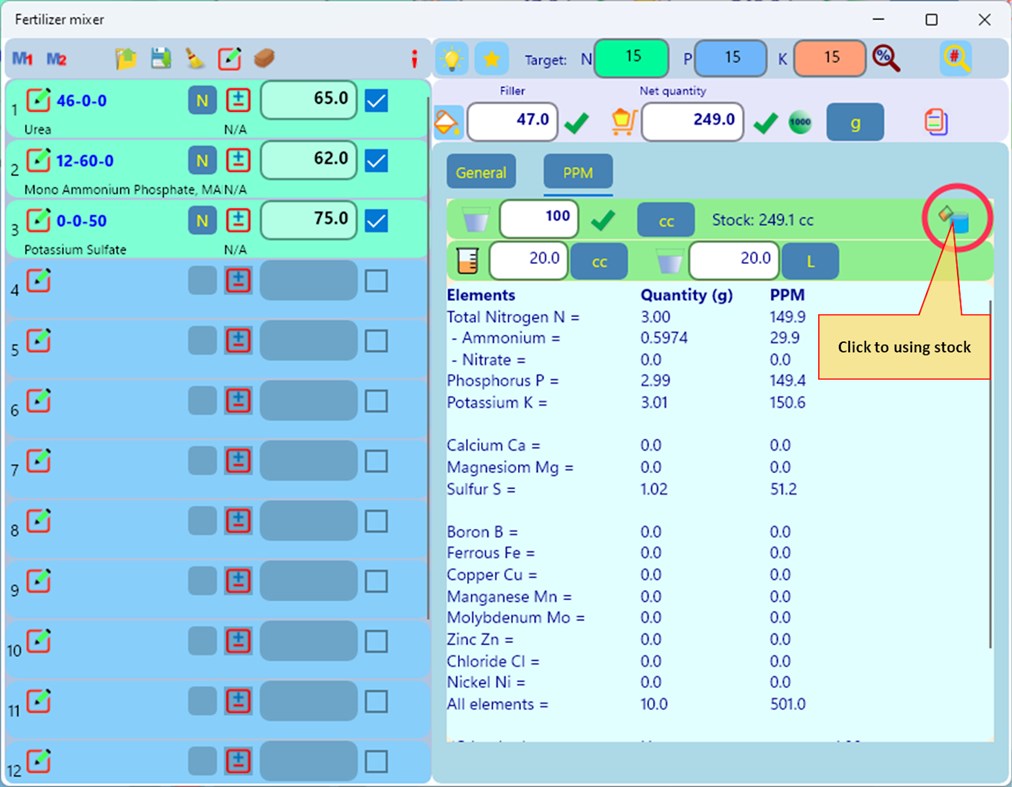Viewport: 1012px width, 787px height.
Task: Open the fertilizer edit pencil in the toolbar
Action: 230,58
